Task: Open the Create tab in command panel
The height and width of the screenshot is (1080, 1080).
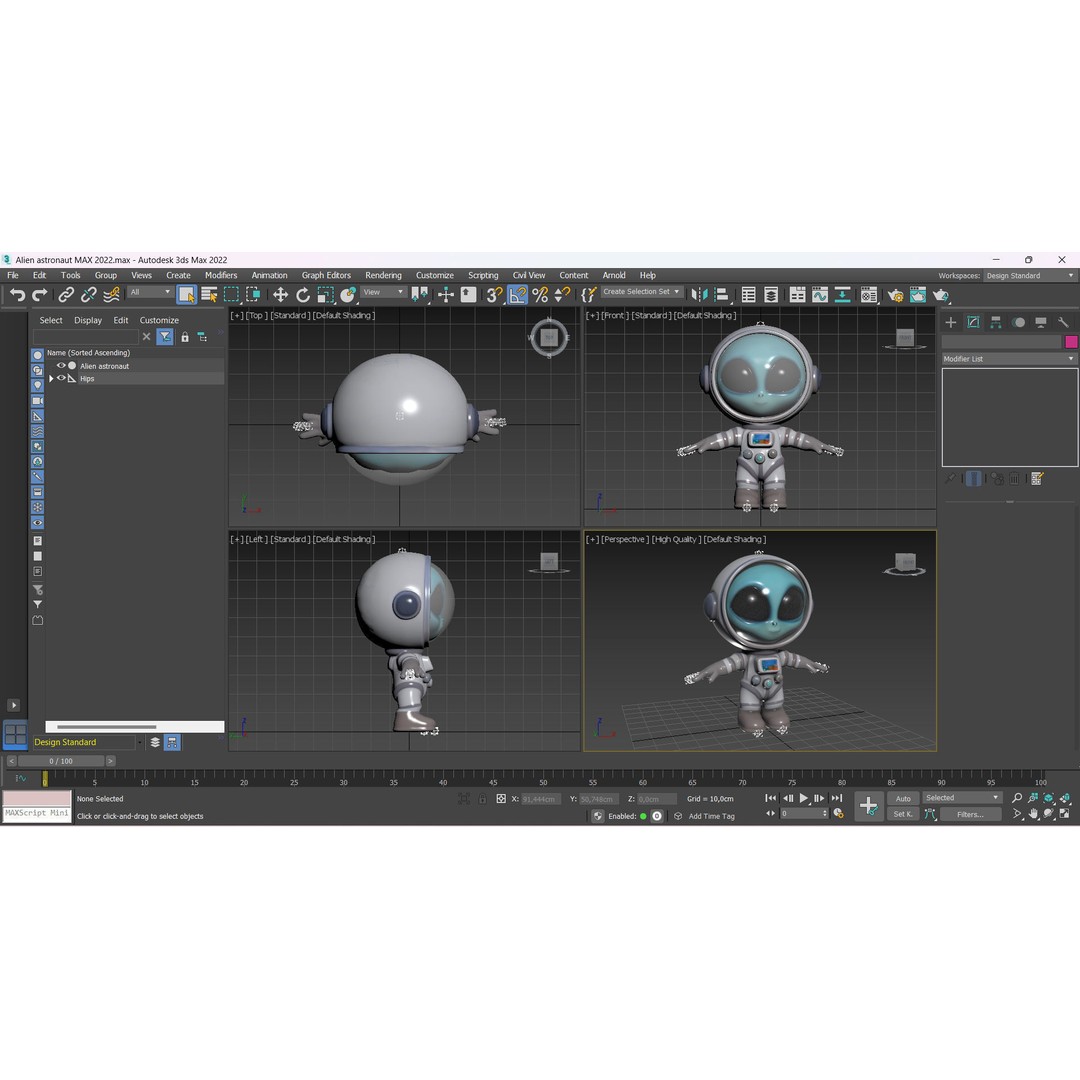Action: tap(951, 322)
